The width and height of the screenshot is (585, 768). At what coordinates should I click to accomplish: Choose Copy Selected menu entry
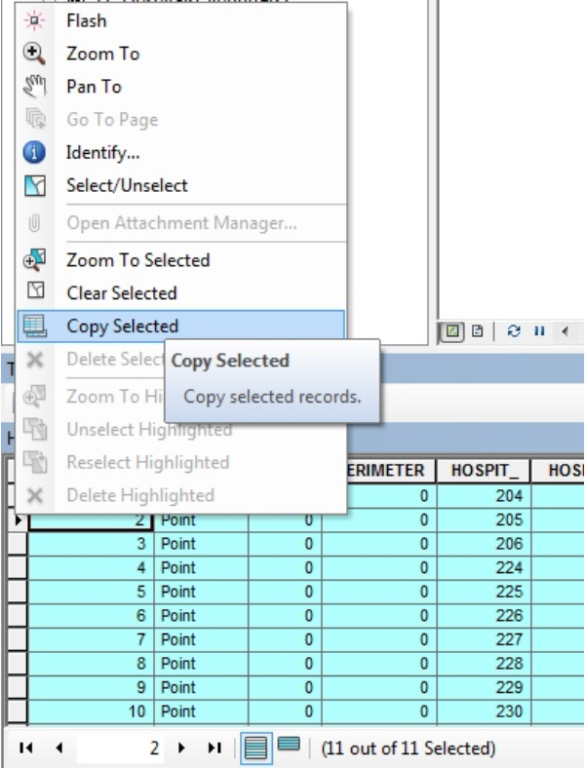[181, 326]
